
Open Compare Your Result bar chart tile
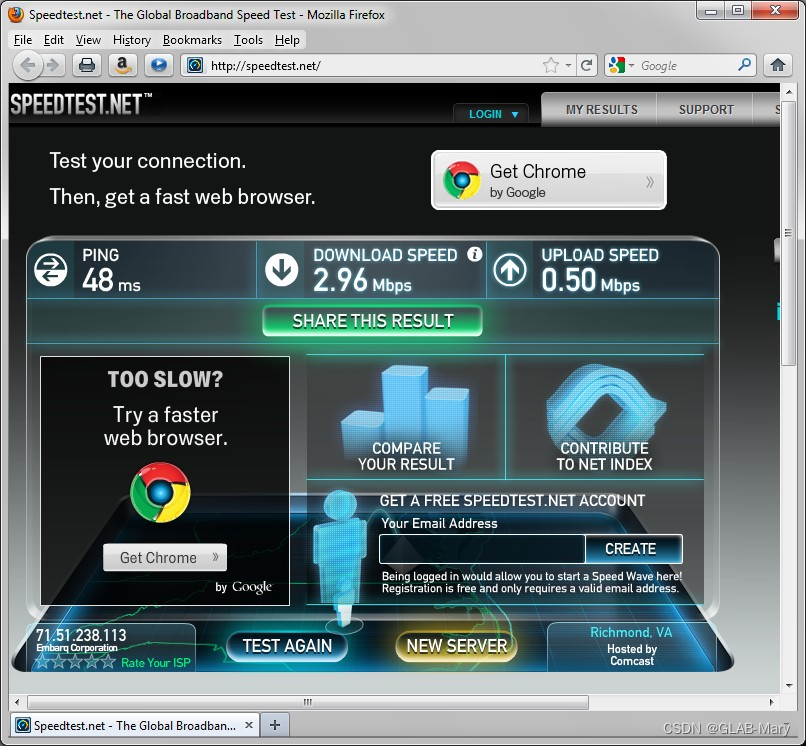tap(406, 417)
